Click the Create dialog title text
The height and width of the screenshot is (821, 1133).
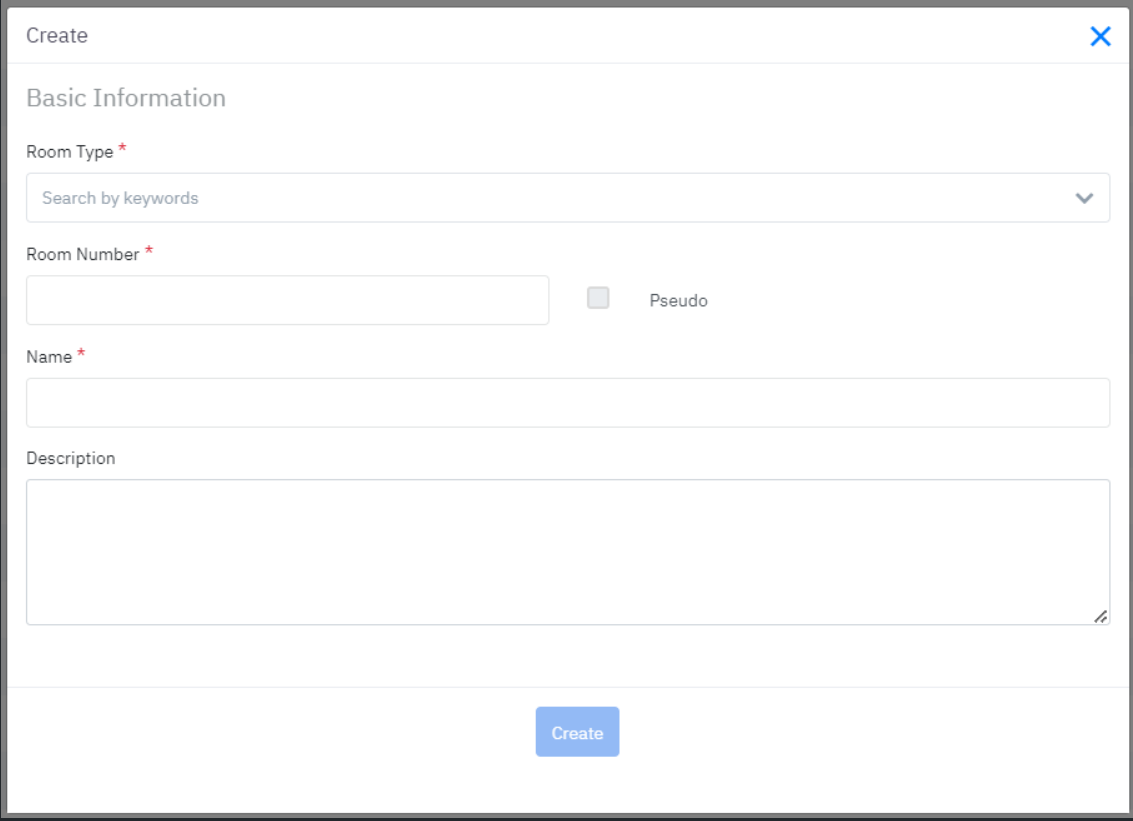click(x=57, y=36)
